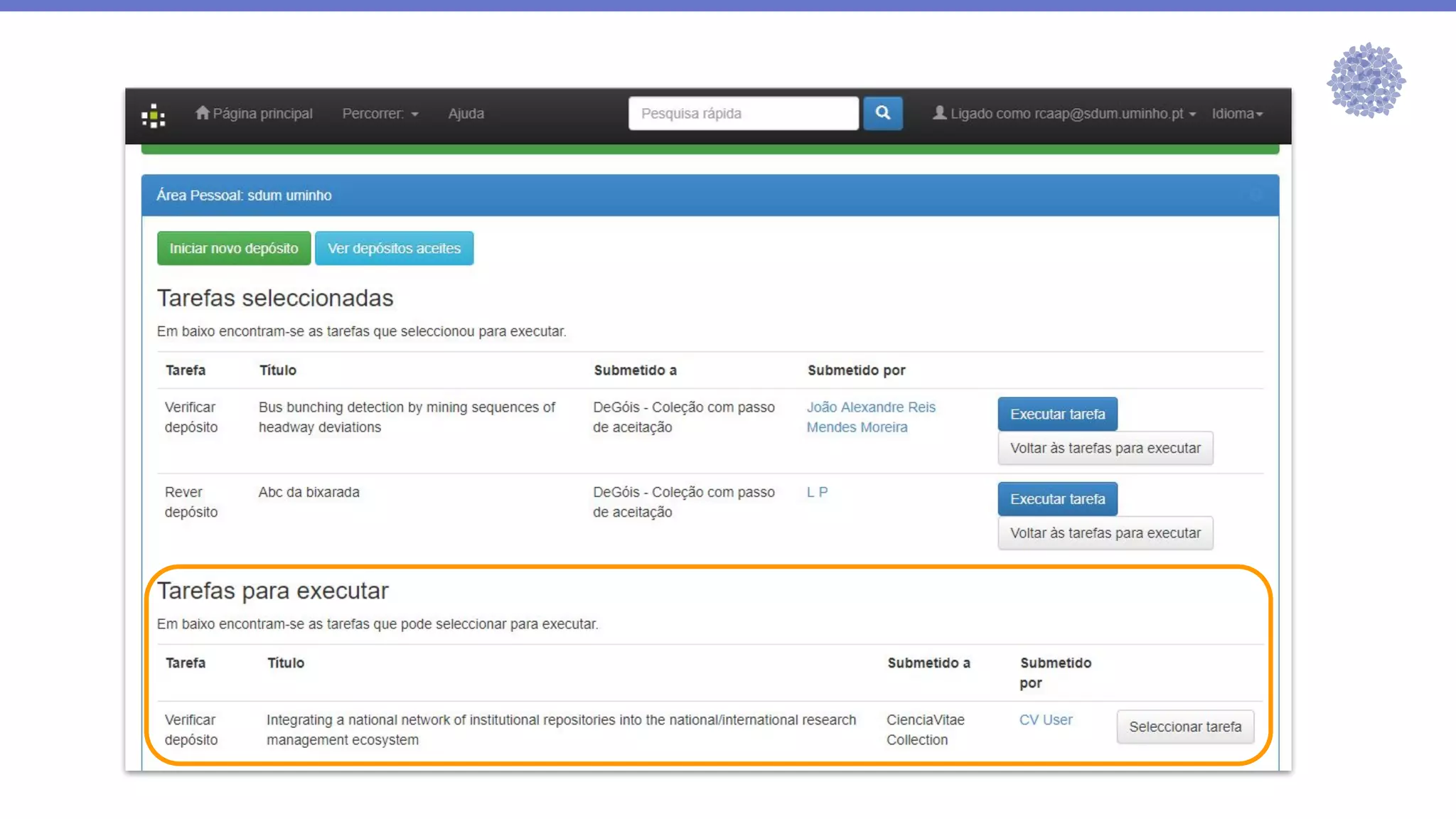The width and height of the screenshot is (1456, 819).
Task: Click the repository logo icon in navbar
Action: [x=153, y=115]
